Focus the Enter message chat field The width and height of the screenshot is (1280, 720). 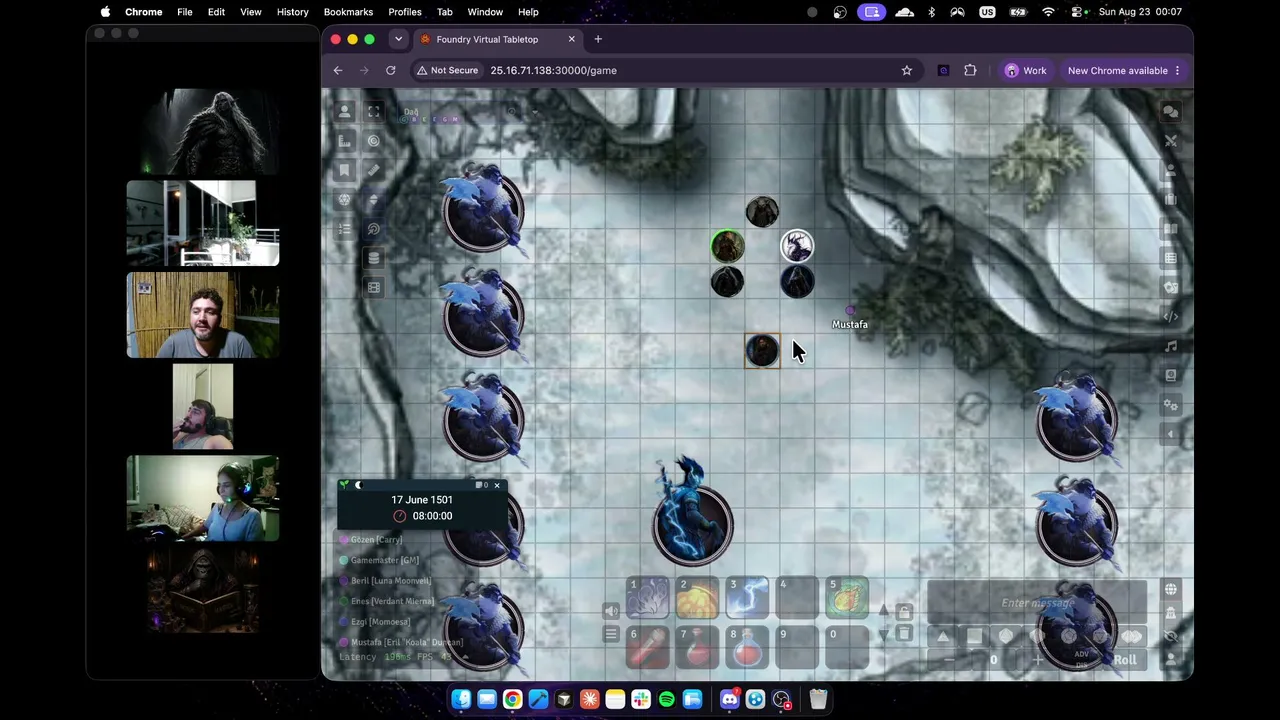(1037, 603)
